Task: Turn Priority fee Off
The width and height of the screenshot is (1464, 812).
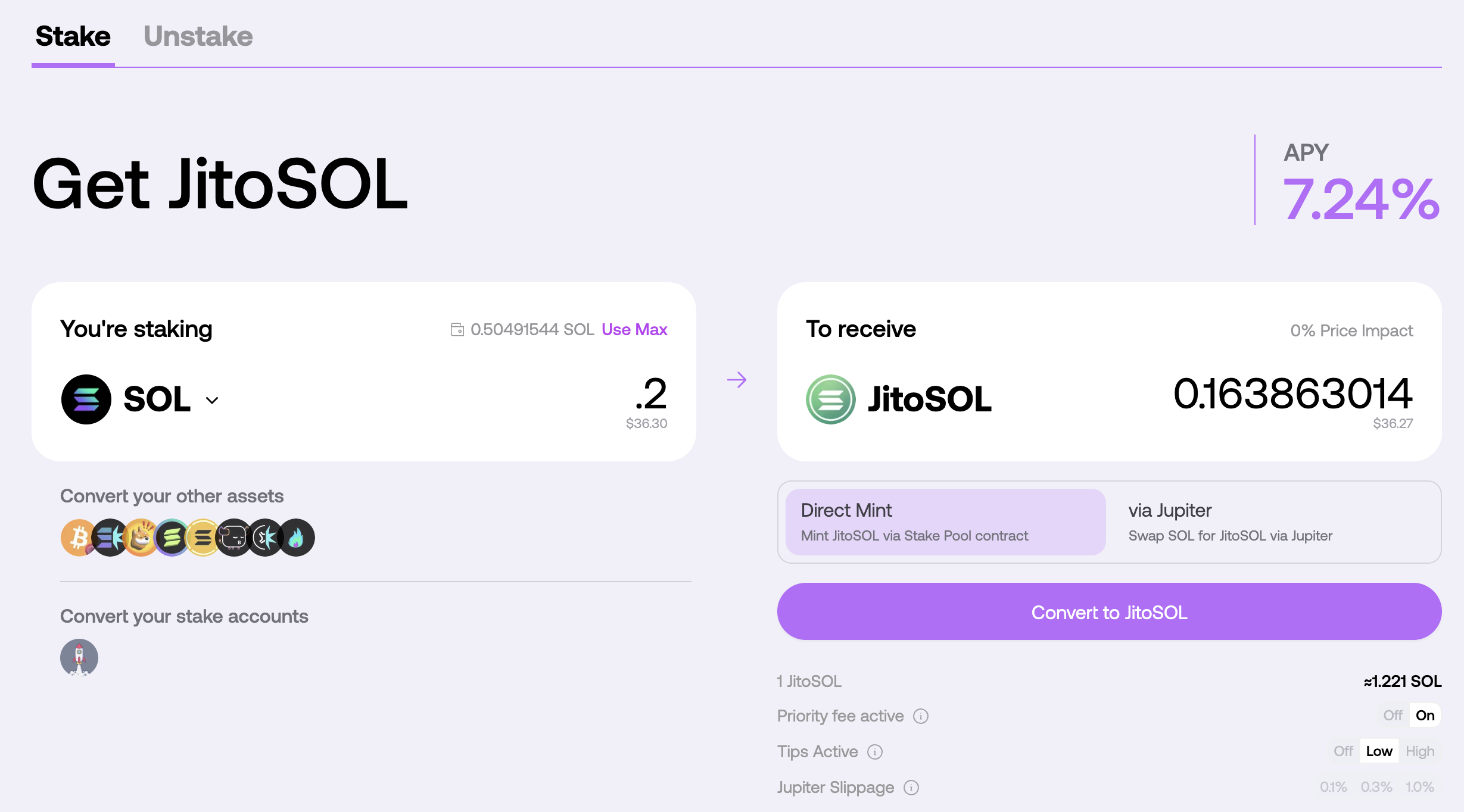Action: [x=1393, y=716]
